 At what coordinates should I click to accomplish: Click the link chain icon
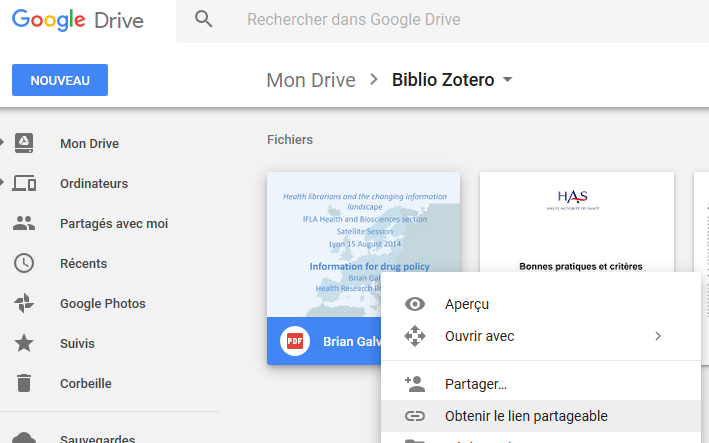click(415, 416)
